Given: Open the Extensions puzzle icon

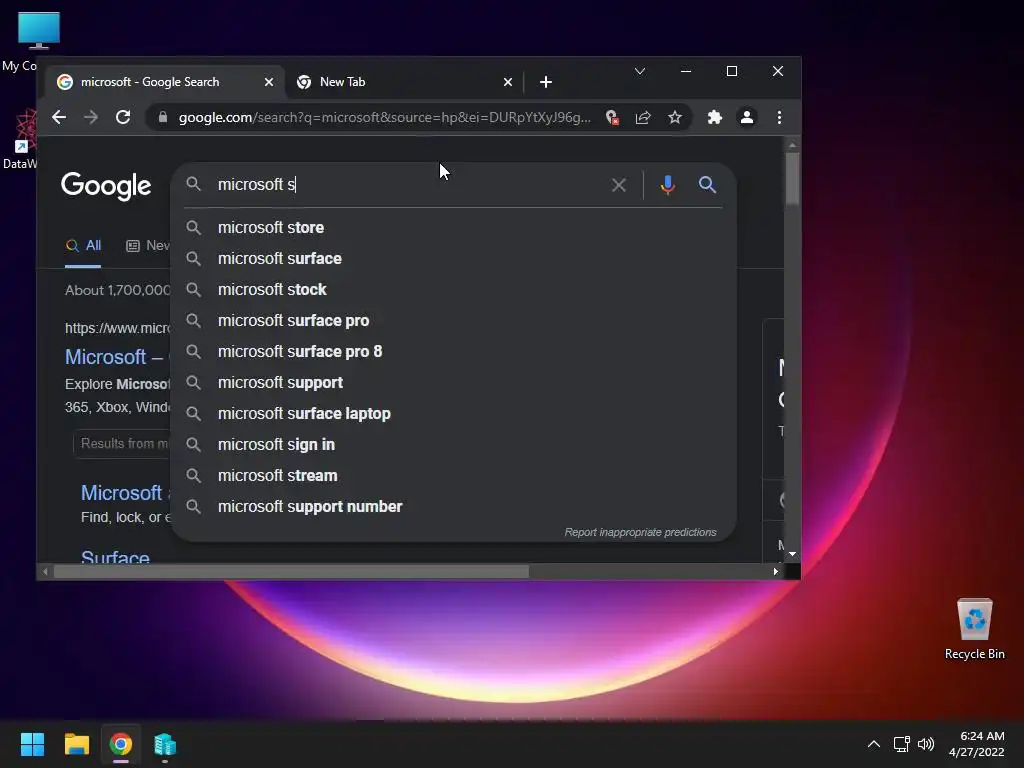Looking at the screenshot, I should coord(715,118).
